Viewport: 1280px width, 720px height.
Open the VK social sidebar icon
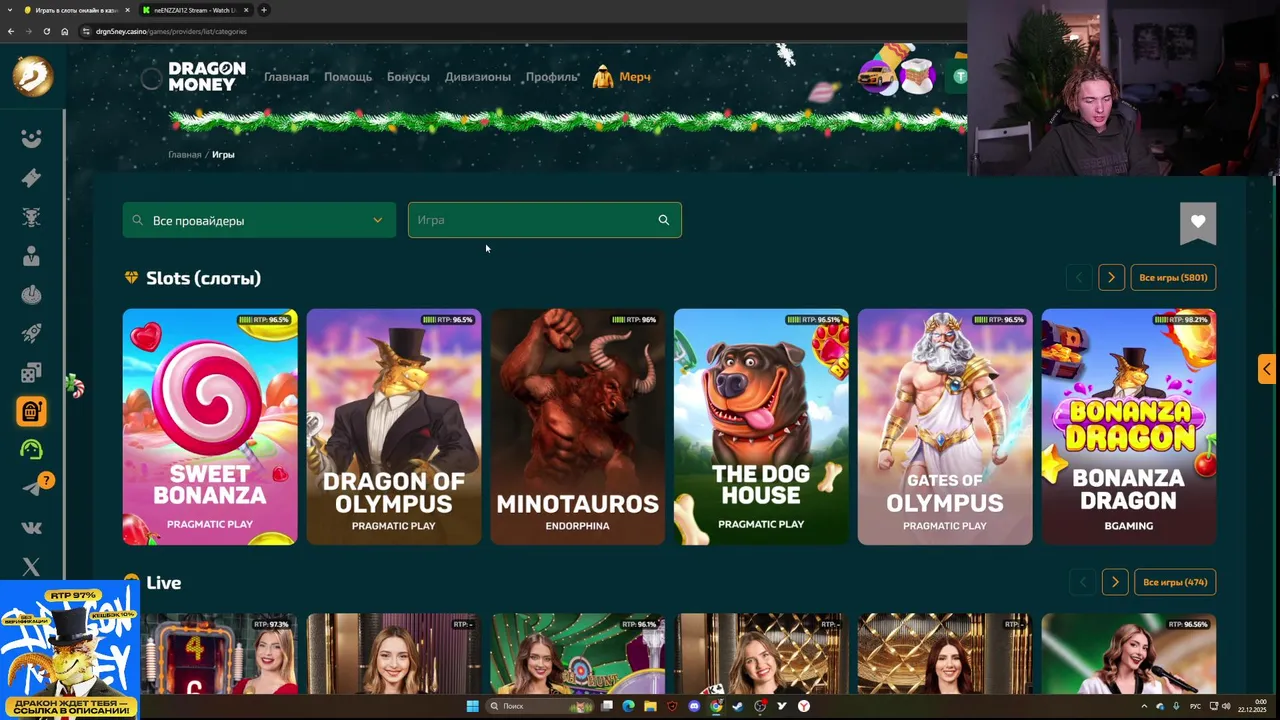(31, 527)
